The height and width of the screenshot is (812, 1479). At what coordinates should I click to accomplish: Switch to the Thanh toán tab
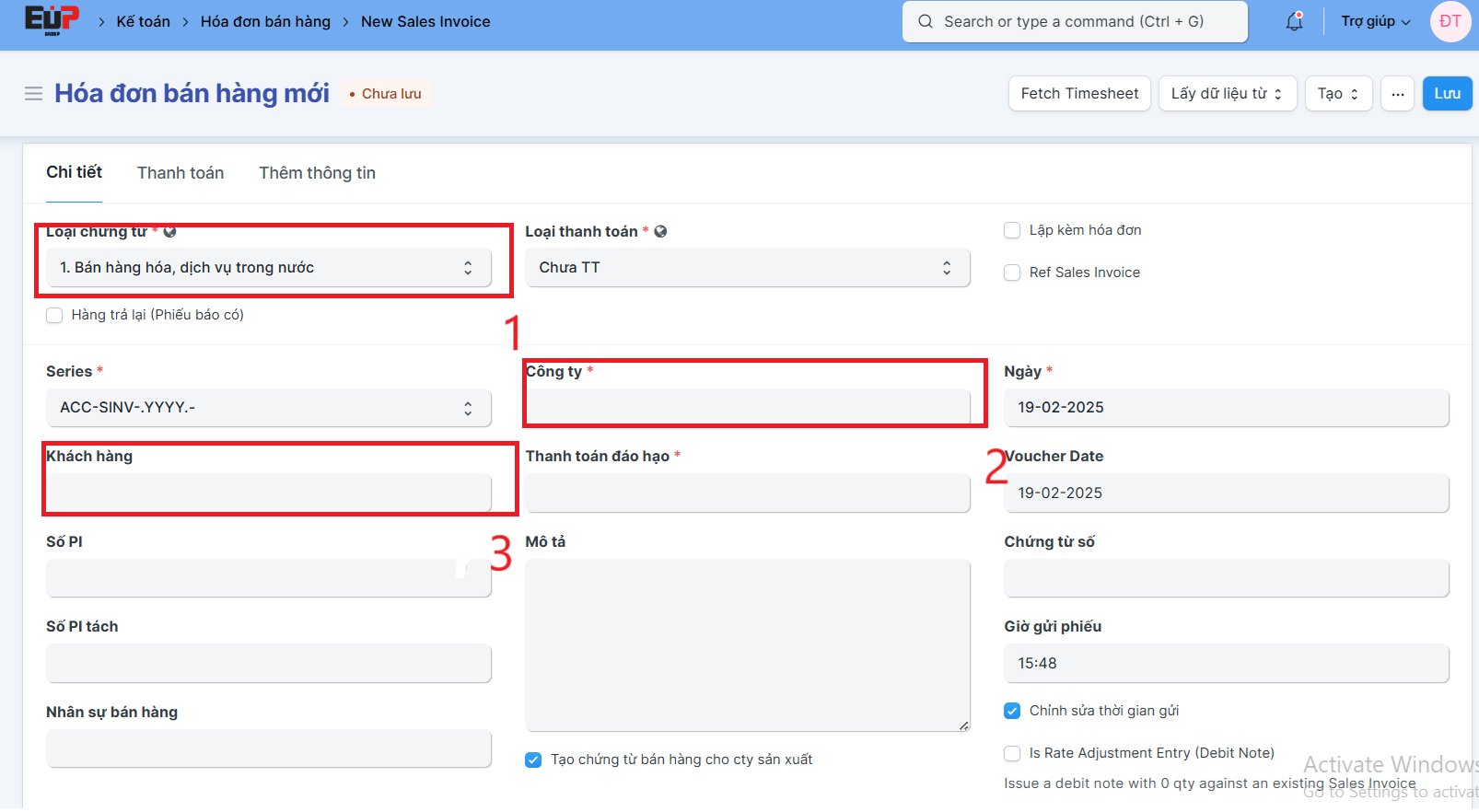[x=181, y=173]
